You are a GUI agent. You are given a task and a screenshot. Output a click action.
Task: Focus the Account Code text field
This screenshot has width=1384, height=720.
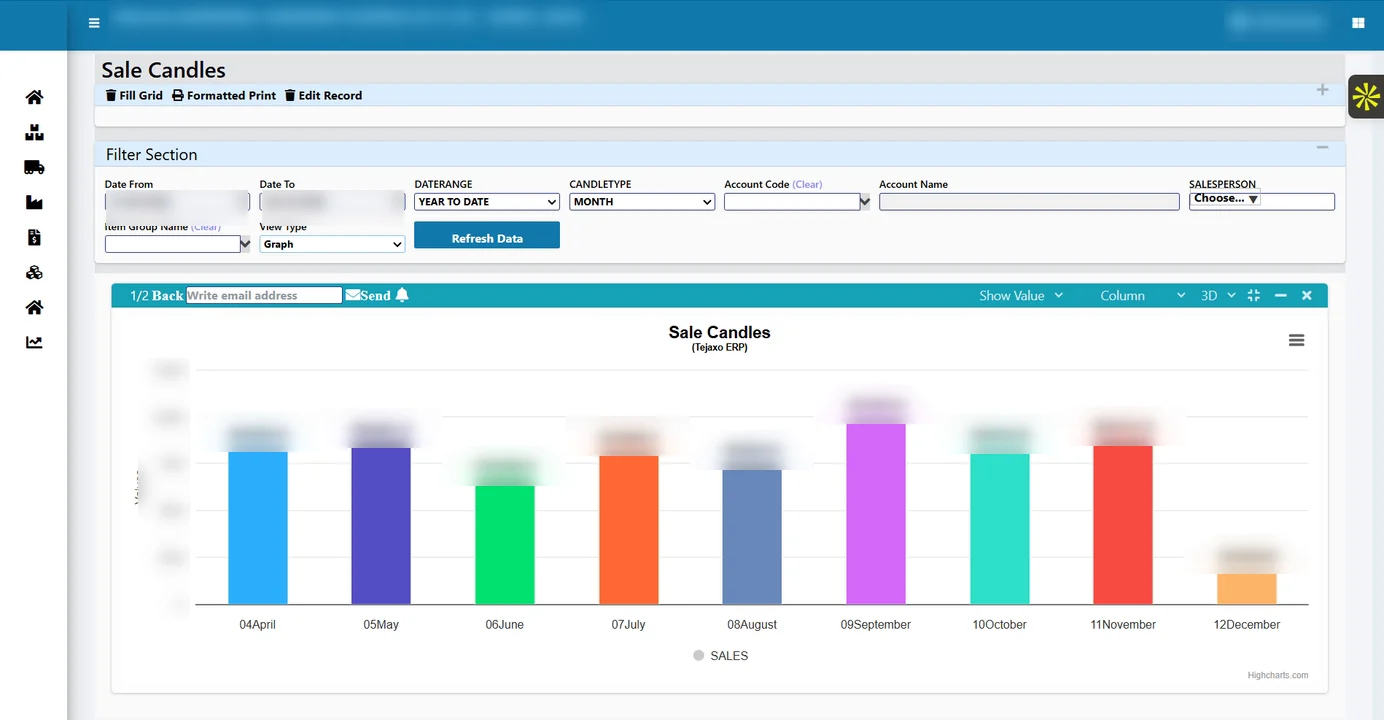pyautogui.click(x=791, y=202)
